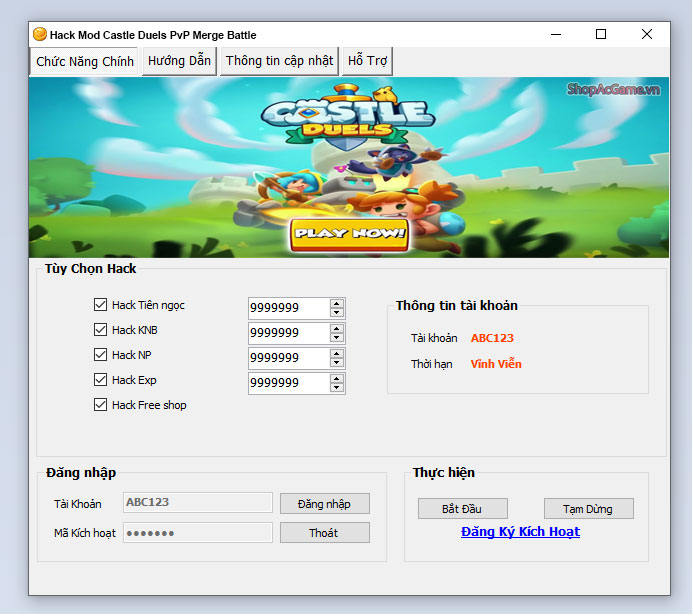Image resolution: width=693 pixels, height=616 pixels.
Task: Decrease the Hack Exp value with down arrow
Action: tap(337, 388)
